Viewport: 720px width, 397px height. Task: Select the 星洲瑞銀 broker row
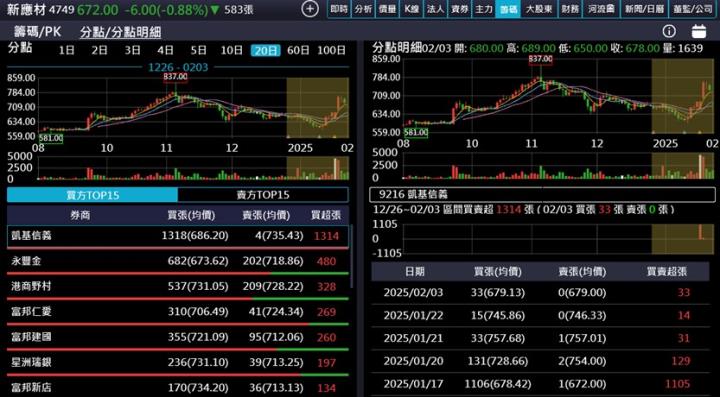click(x=178, y=362)
